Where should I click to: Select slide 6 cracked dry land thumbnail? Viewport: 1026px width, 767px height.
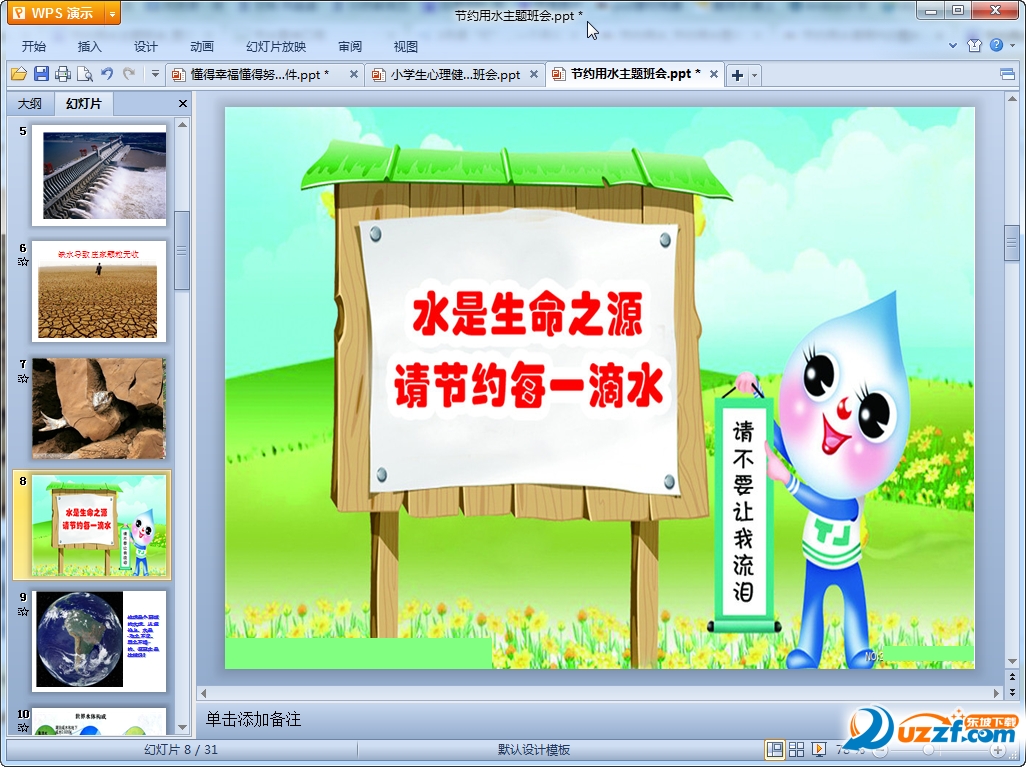click(99, 292)
